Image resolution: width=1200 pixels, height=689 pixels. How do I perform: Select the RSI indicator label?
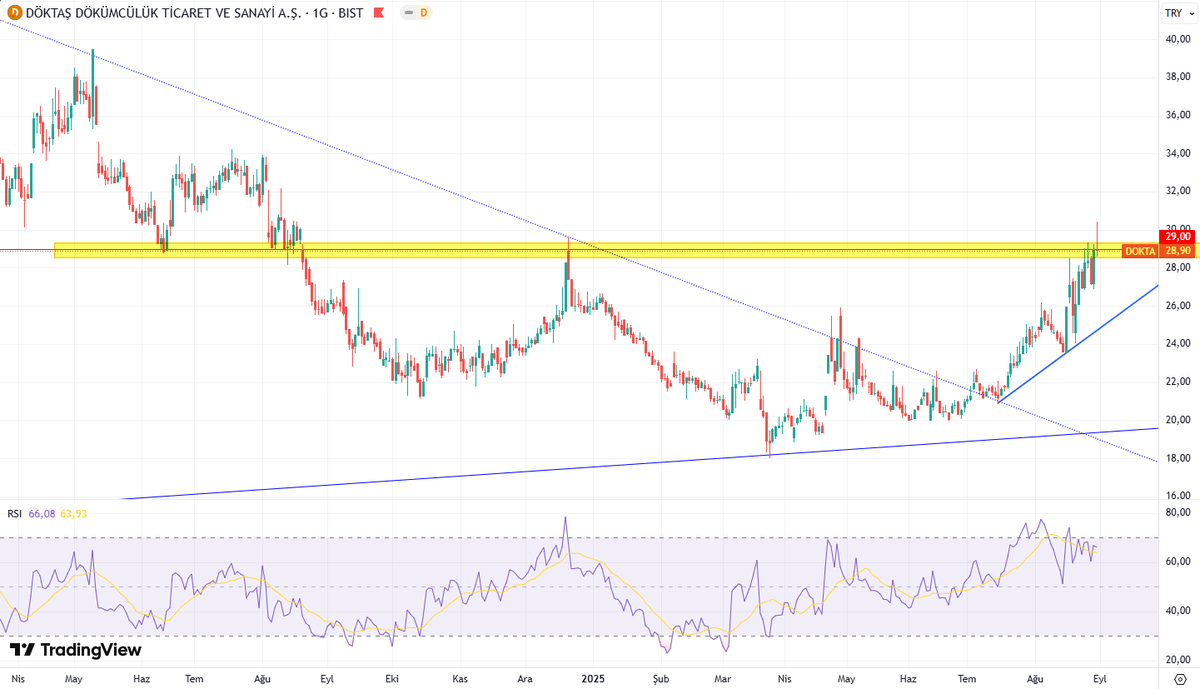(x=15, y=513)
